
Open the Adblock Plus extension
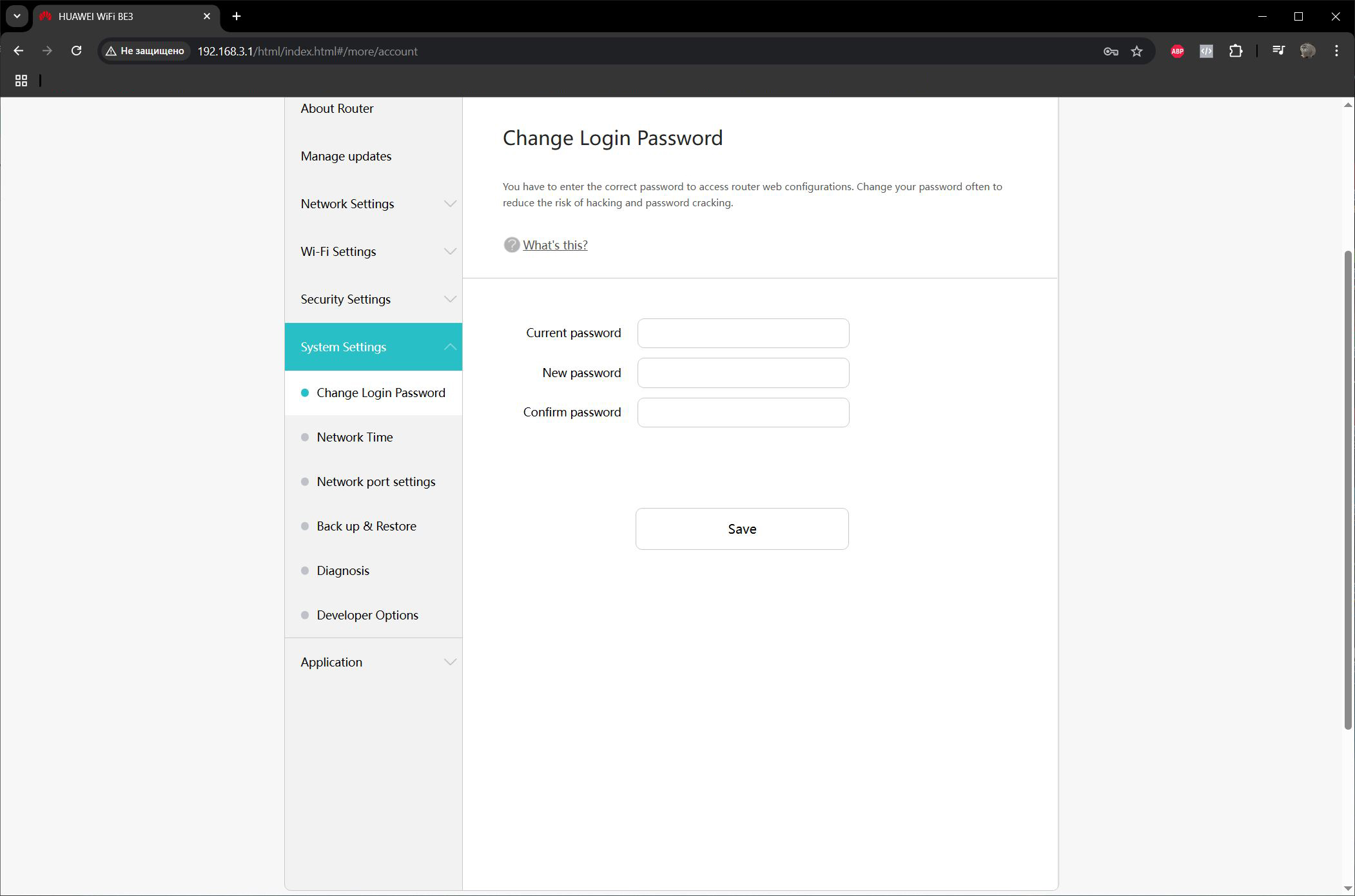click(x=1177, y=52)
